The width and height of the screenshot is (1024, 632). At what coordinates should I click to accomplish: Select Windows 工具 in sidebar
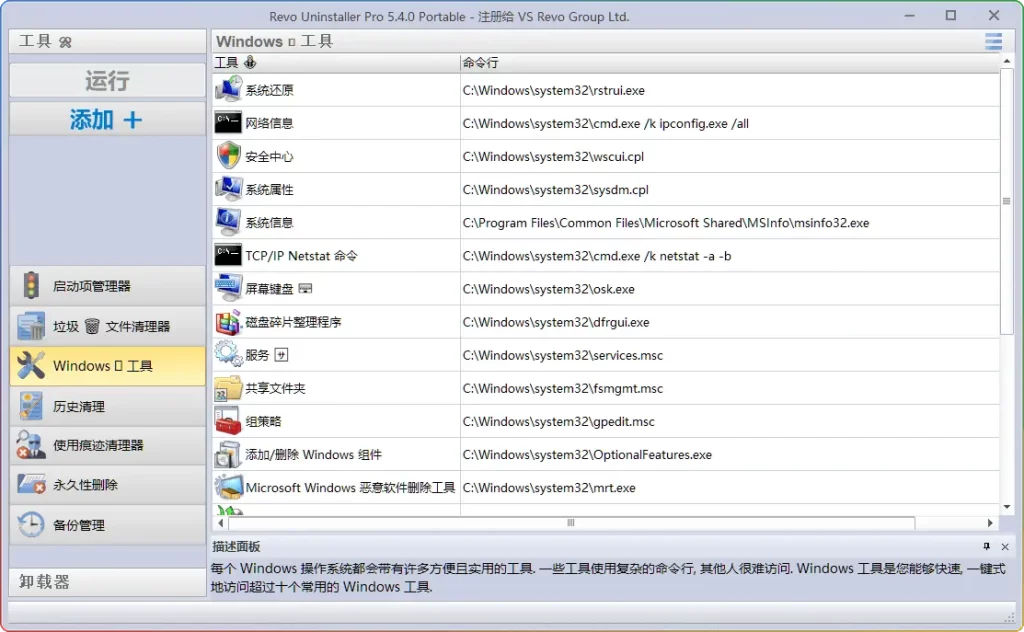tap(108, 366)
